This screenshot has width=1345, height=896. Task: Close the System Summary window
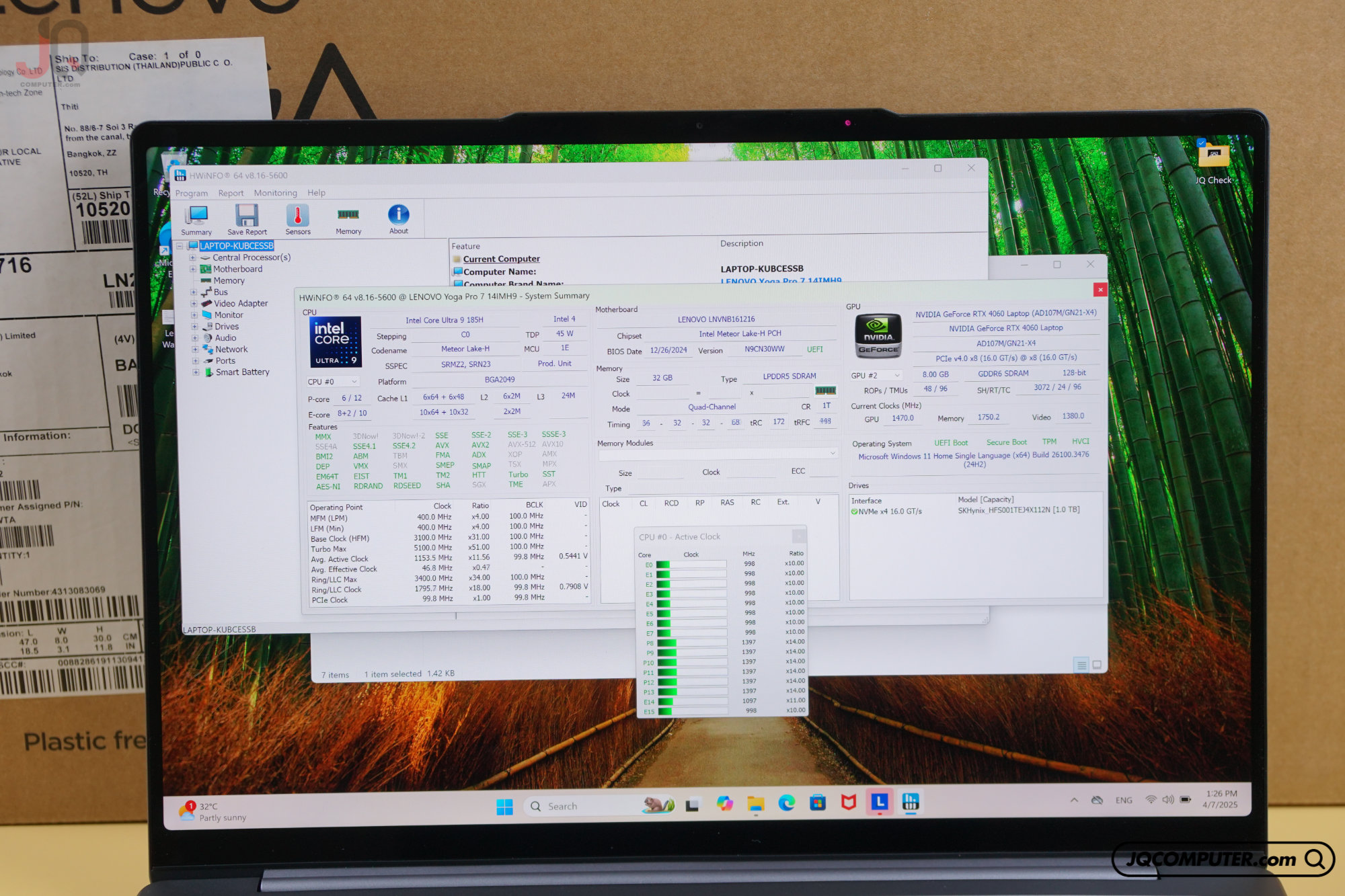coord(1100,290)
